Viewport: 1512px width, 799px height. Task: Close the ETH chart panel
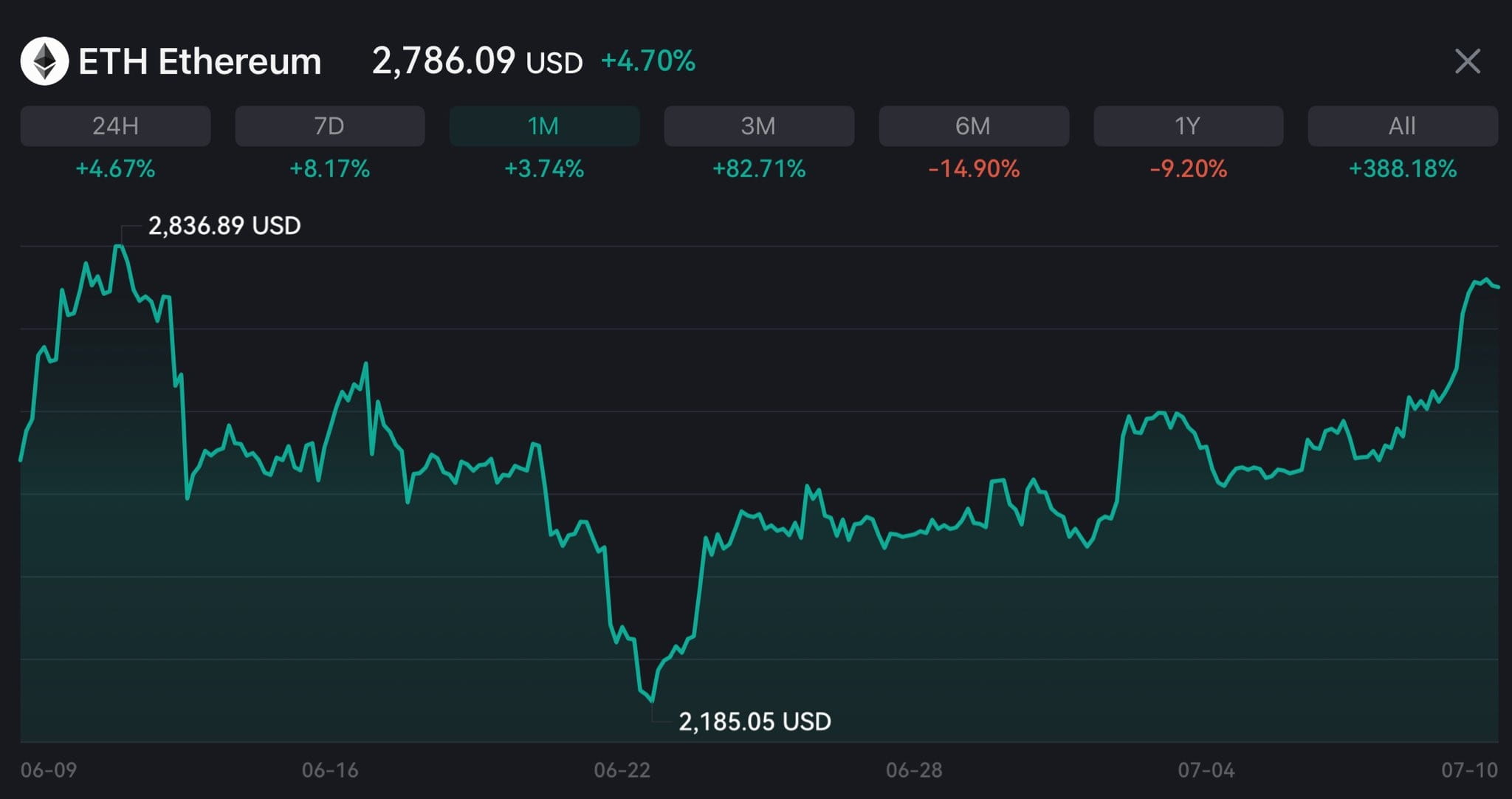click(x=1467, y=61)
